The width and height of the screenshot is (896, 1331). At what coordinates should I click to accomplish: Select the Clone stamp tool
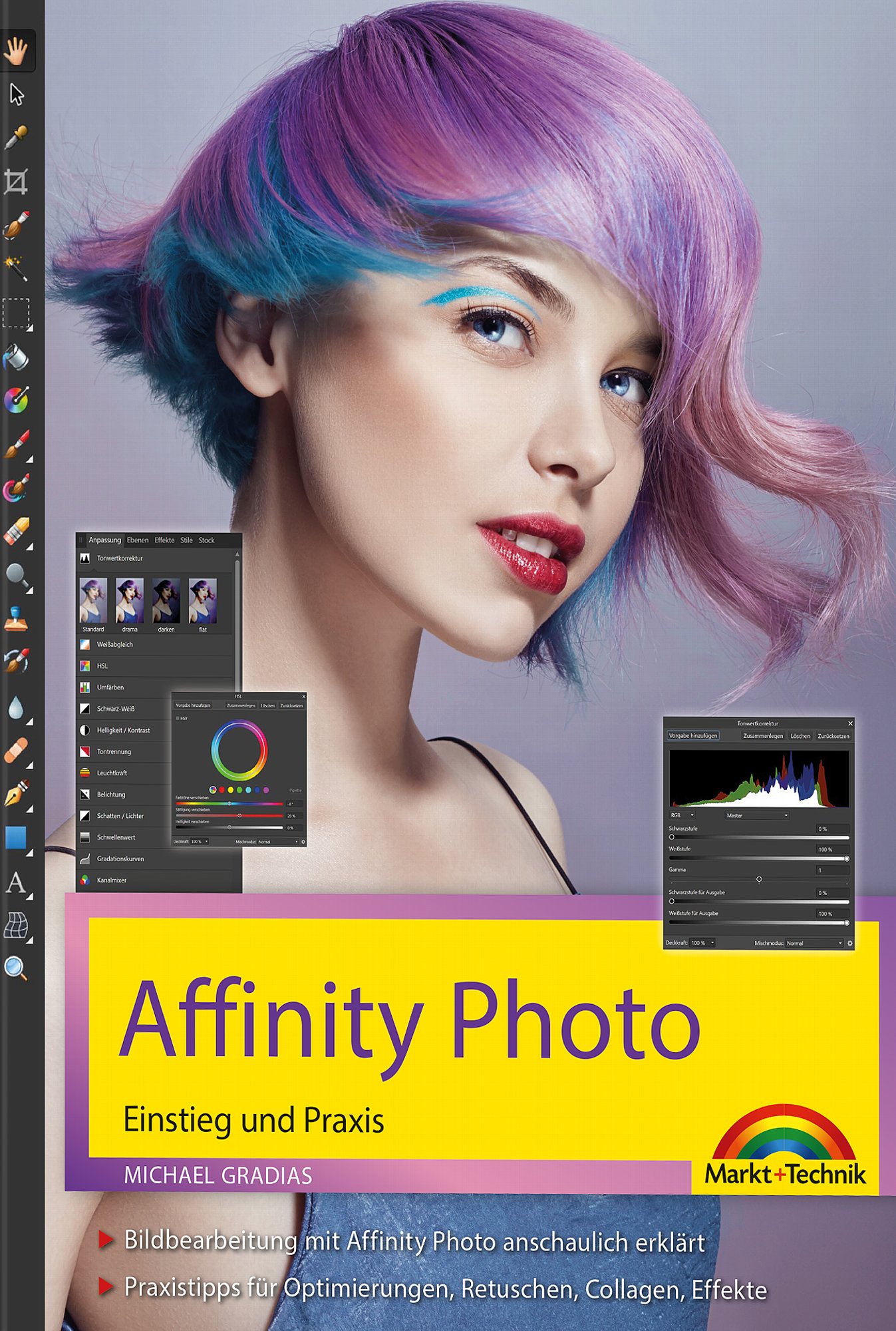click(16, 619)
